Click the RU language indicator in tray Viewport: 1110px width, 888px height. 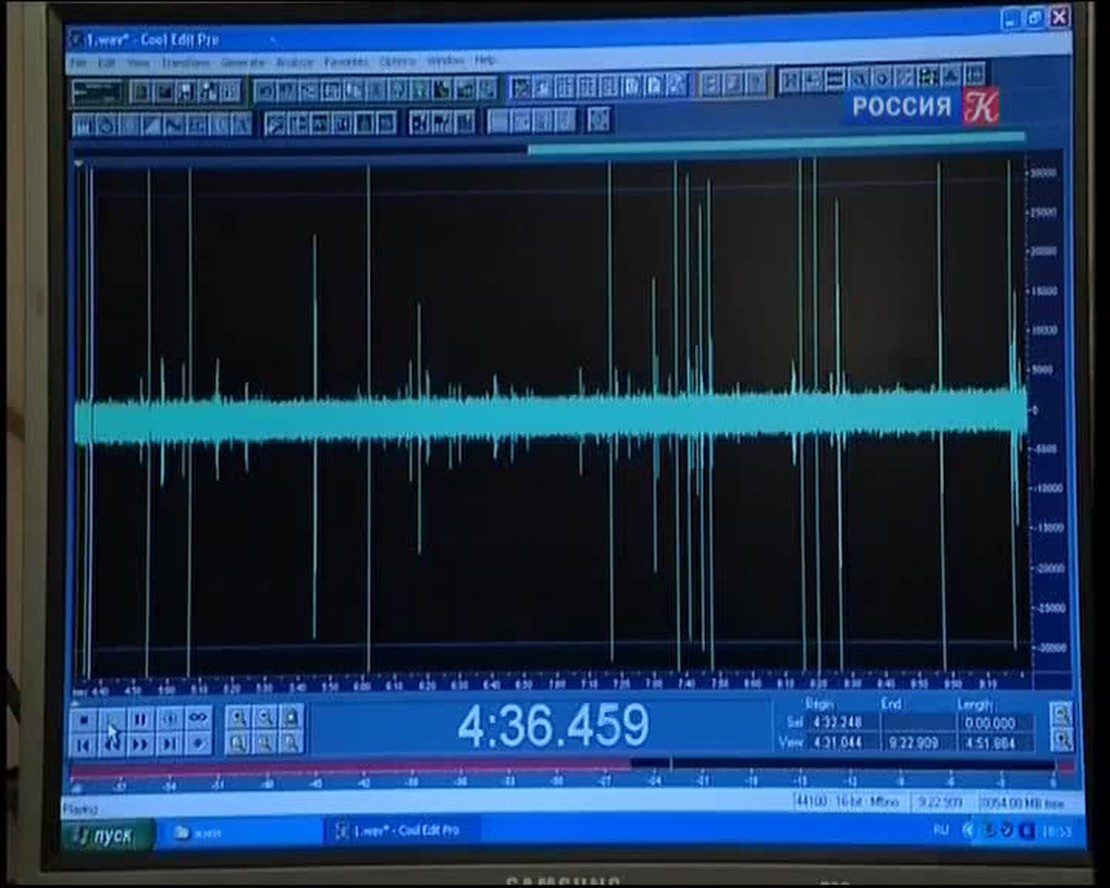coord(941,830)
